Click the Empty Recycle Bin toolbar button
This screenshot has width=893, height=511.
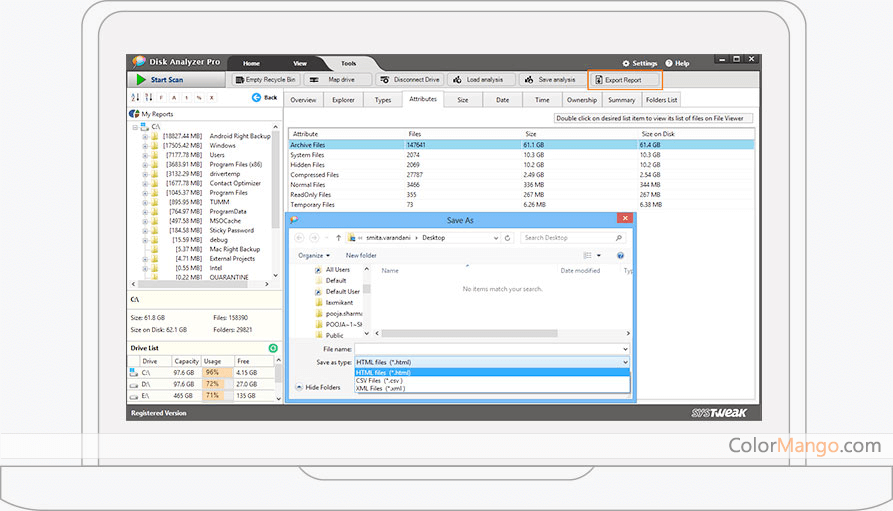pos(265,79)
